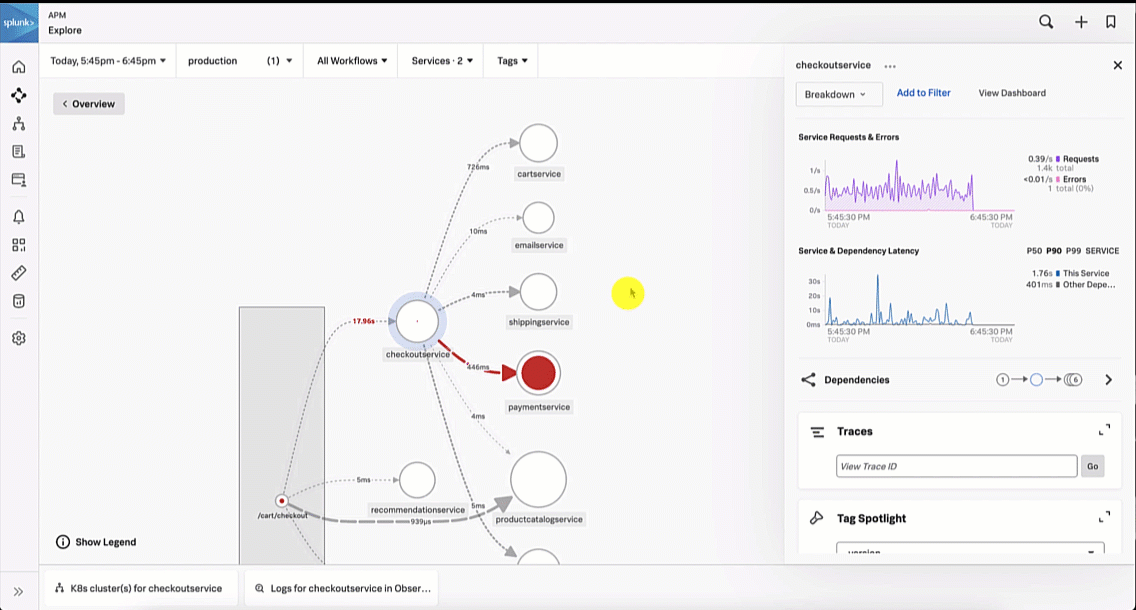Screen dimensions: 1136x610
Task: Click the View Trace ID input field
Action: click(x=956, y=466)
